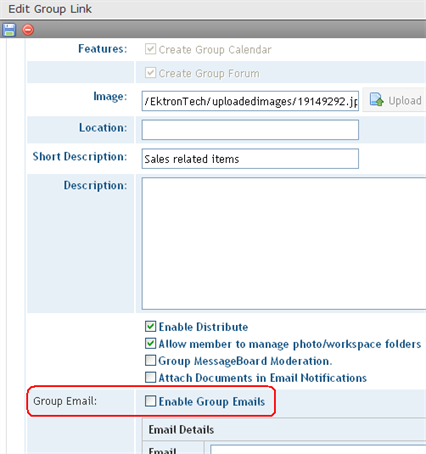Image resolution: width=426 pixels, height=454 pixels.
Task: Click the Image path input field
Action: tap(250, 101)
